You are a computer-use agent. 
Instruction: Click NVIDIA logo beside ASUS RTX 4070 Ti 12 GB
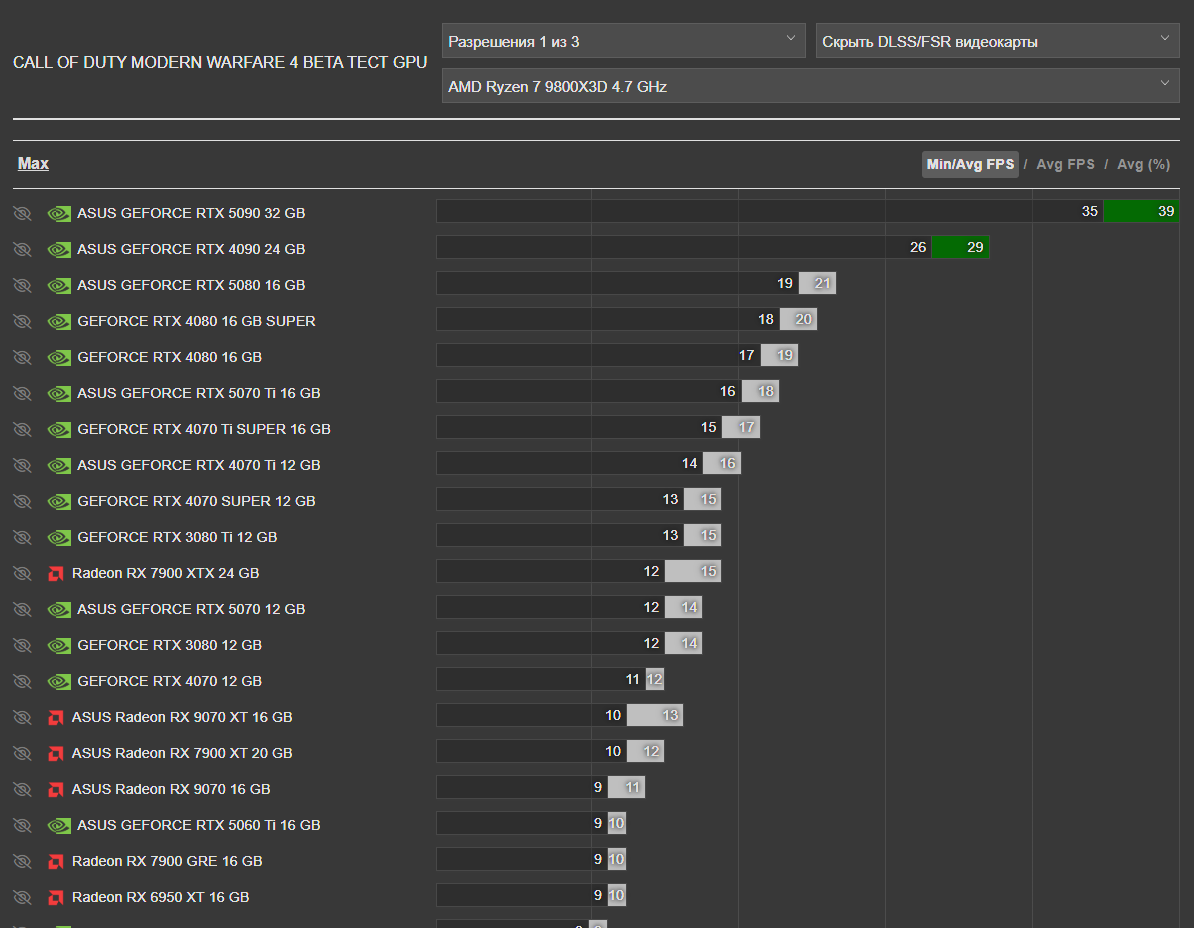(59, 466)
